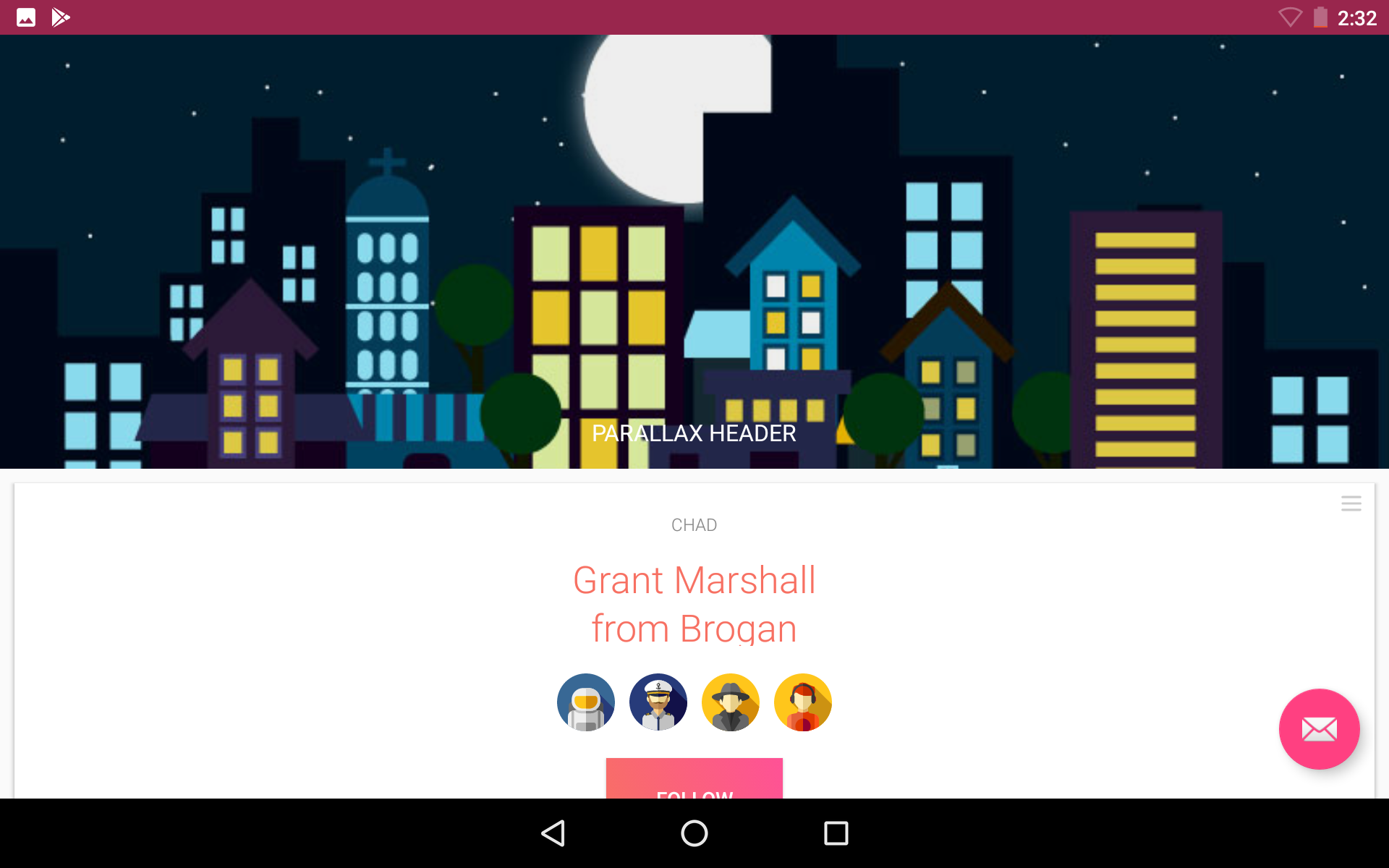Toggle WiFi indicator in status bar
Screen dimensions: 1389x868
pyautogui.click(x=1290, y=17)
